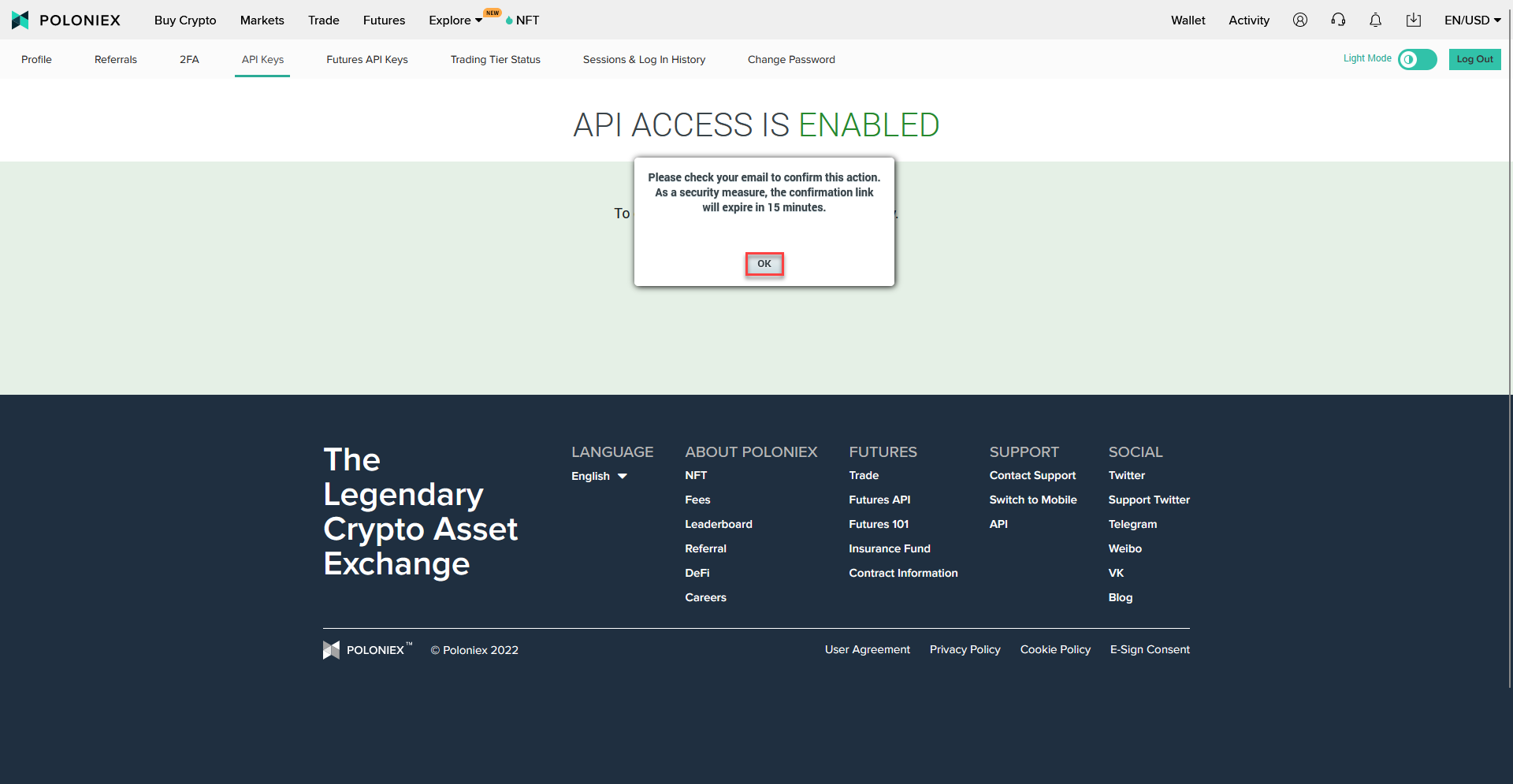The height and width of the screenshot is (784, 1513).
Task: Open the Privacy Policy link
Action: tap(965, 649)
